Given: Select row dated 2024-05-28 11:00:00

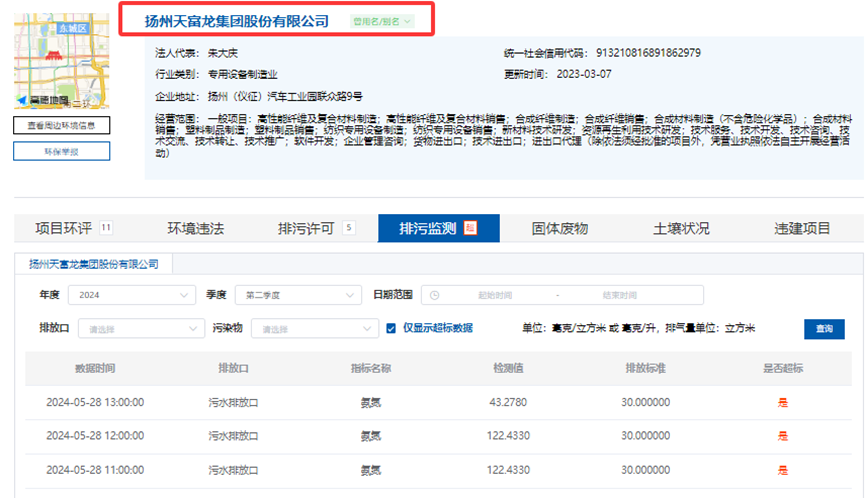Looking at the screenshot, I should point(439,470).
